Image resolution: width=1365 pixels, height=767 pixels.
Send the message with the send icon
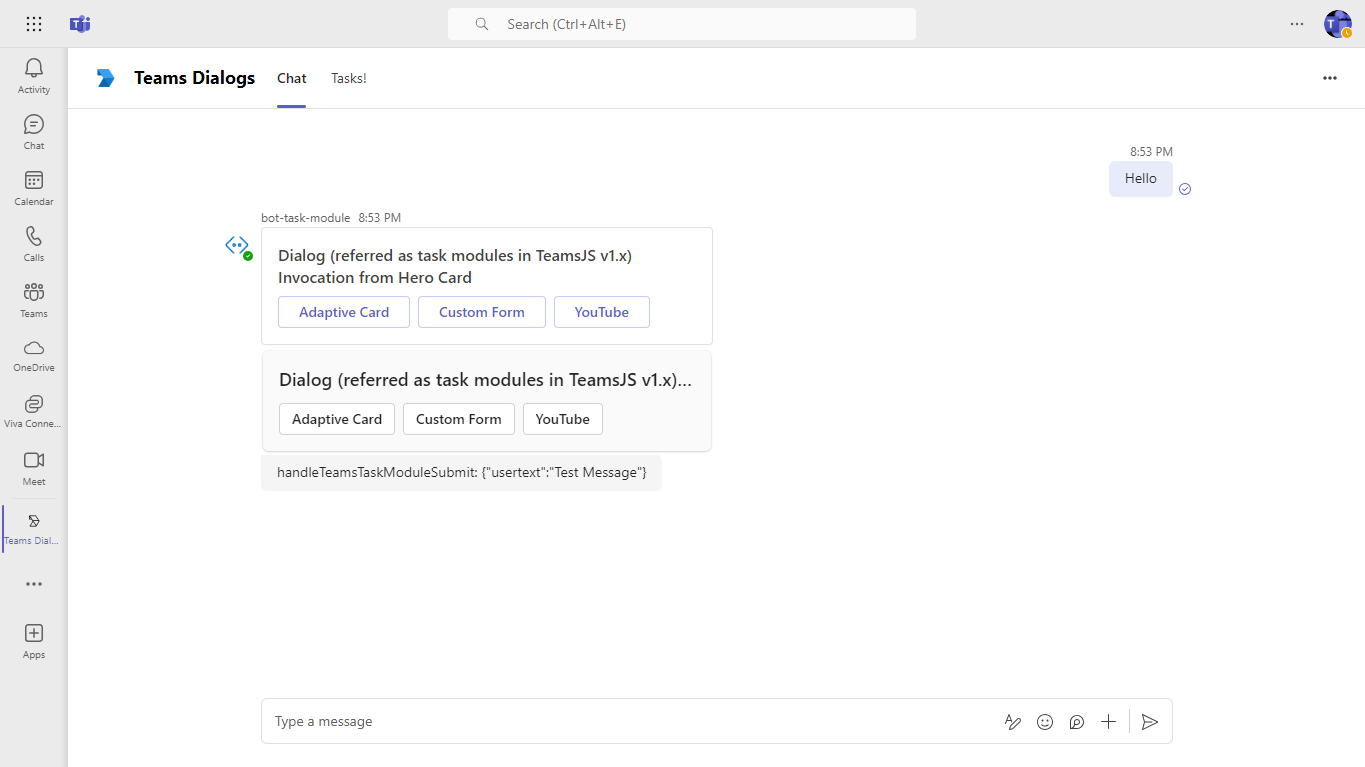click(1149, 721)
